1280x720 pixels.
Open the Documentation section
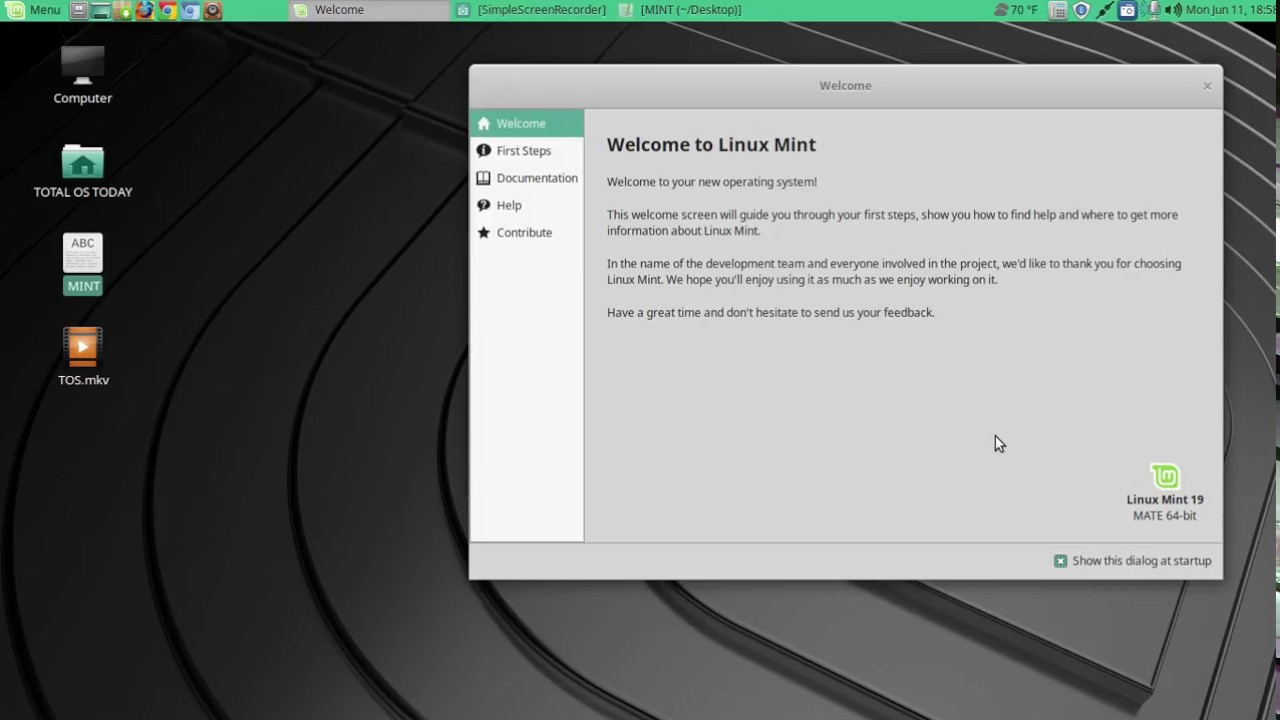527,178
